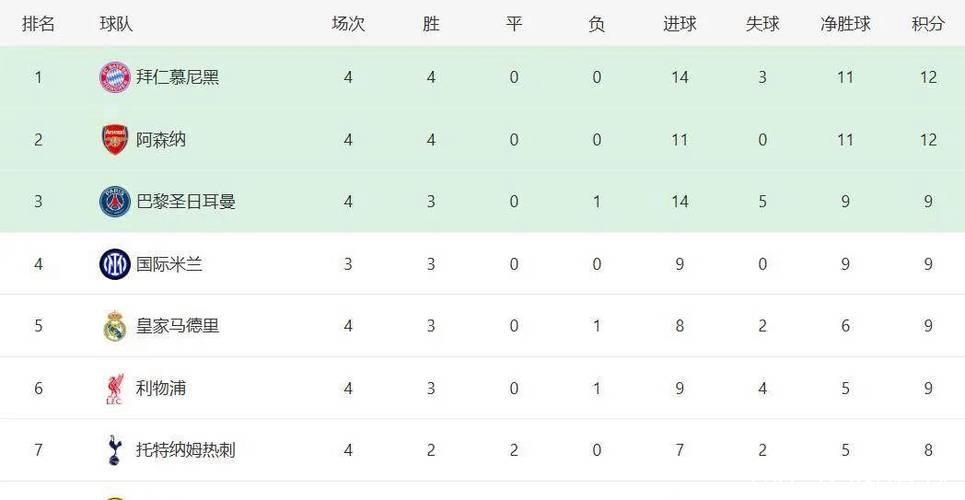Open the 拜仁慕尼黑 team link
Viewport: 965px width, 500px height.
point(177,77)
